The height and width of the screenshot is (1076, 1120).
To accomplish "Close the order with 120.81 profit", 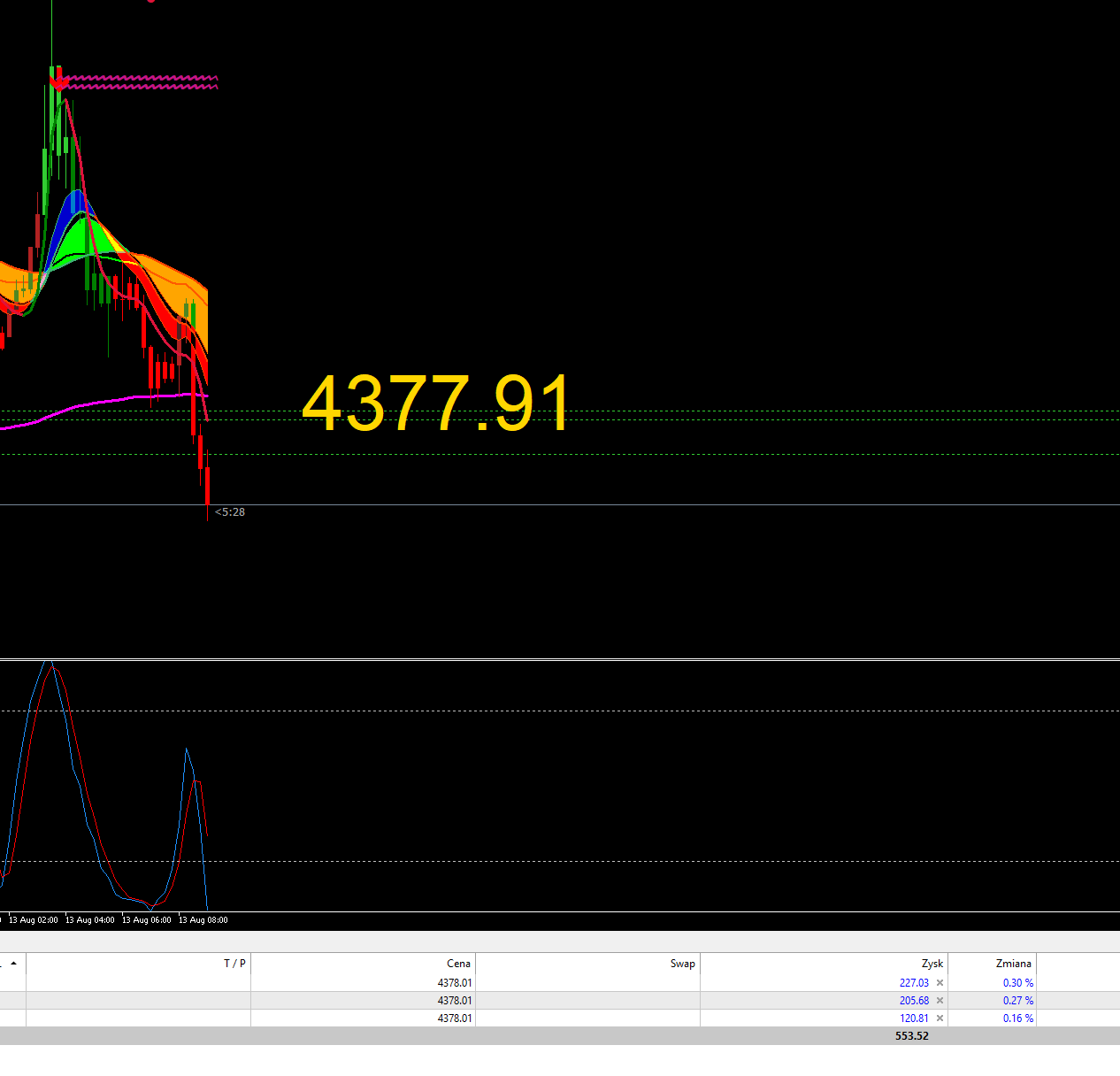I will pos(940,1018).
